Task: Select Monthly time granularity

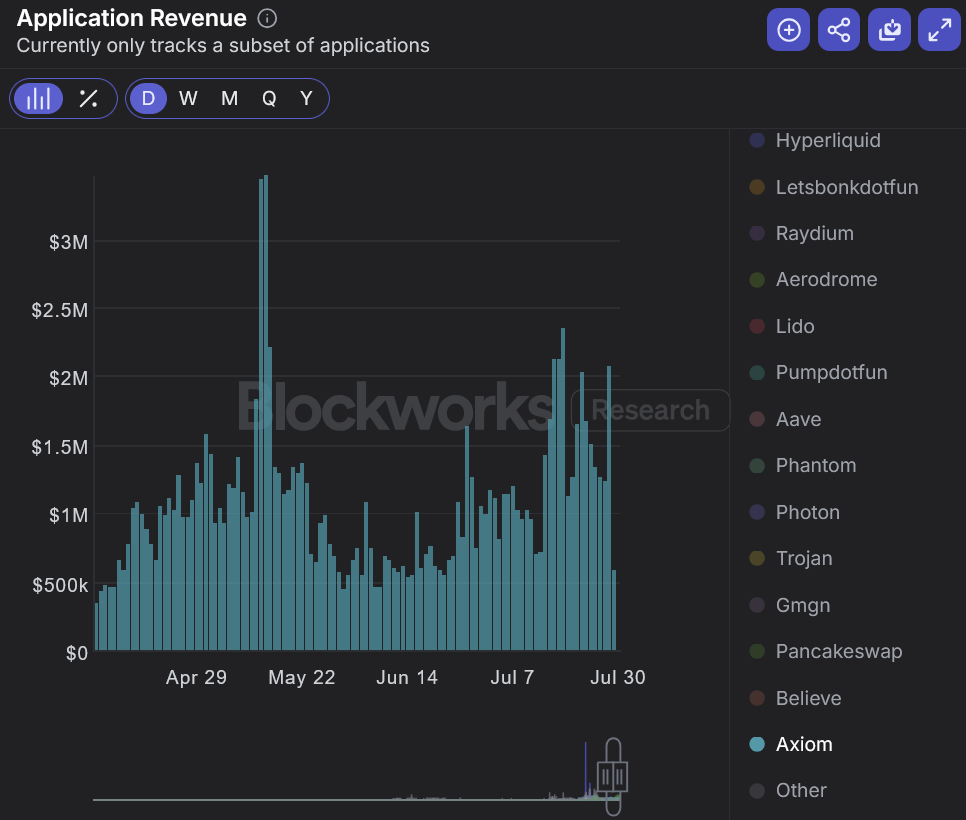Action: 227,98
